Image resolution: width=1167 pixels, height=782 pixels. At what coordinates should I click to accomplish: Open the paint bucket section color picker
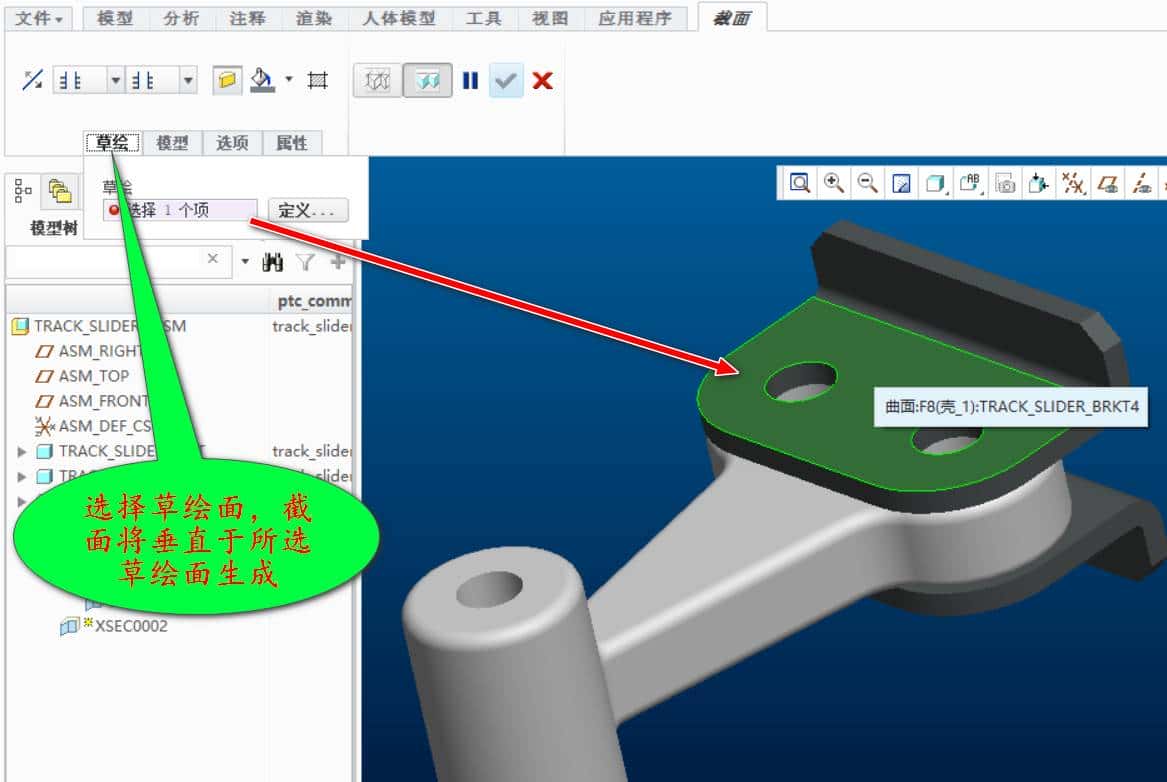pos(263,81)
